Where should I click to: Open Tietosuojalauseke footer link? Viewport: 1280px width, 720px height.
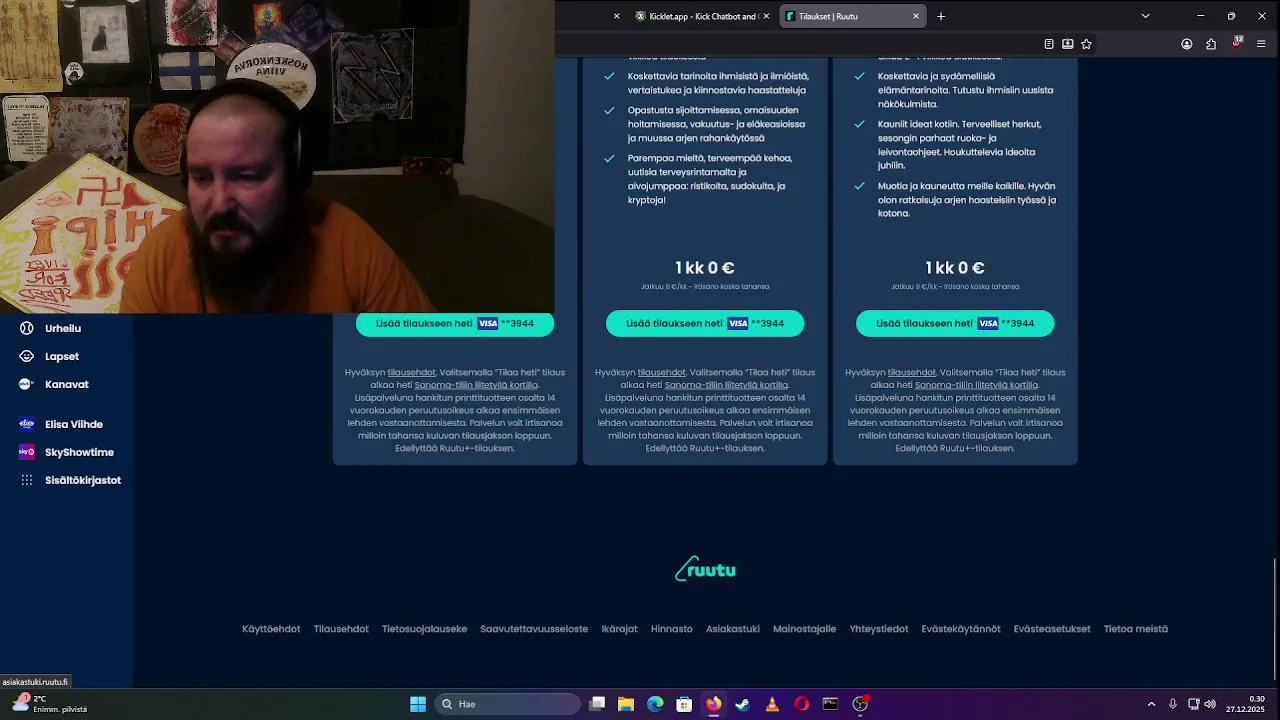(424, 629)
